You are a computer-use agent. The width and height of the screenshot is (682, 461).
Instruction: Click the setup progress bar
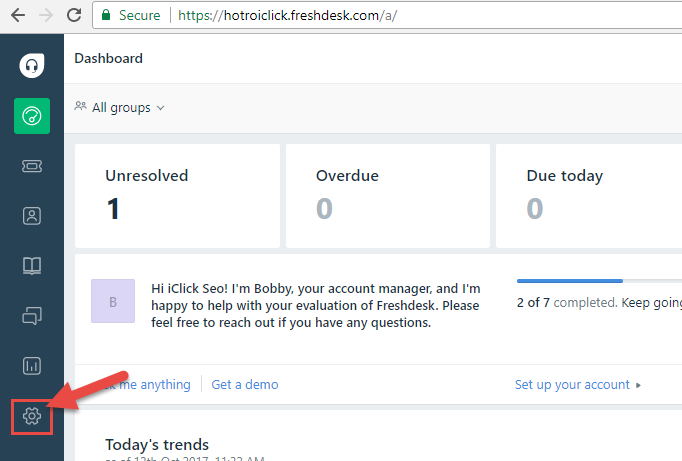[x=599, y=281]
